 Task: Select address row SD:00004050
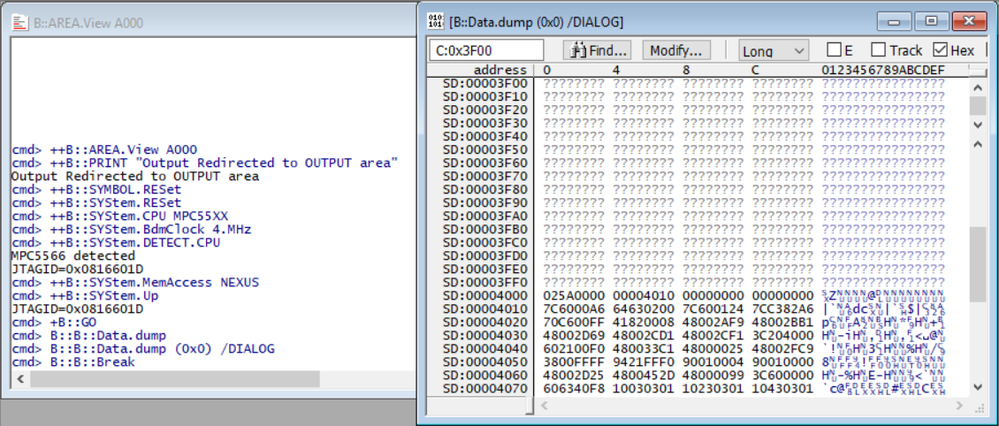click(x=485, y=362)
